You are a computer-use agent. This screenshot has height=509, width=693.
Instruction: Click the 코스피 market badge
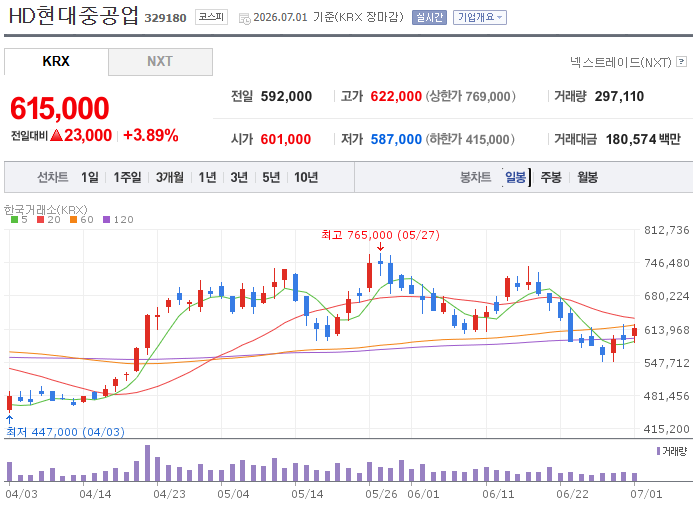click(211, 17)
